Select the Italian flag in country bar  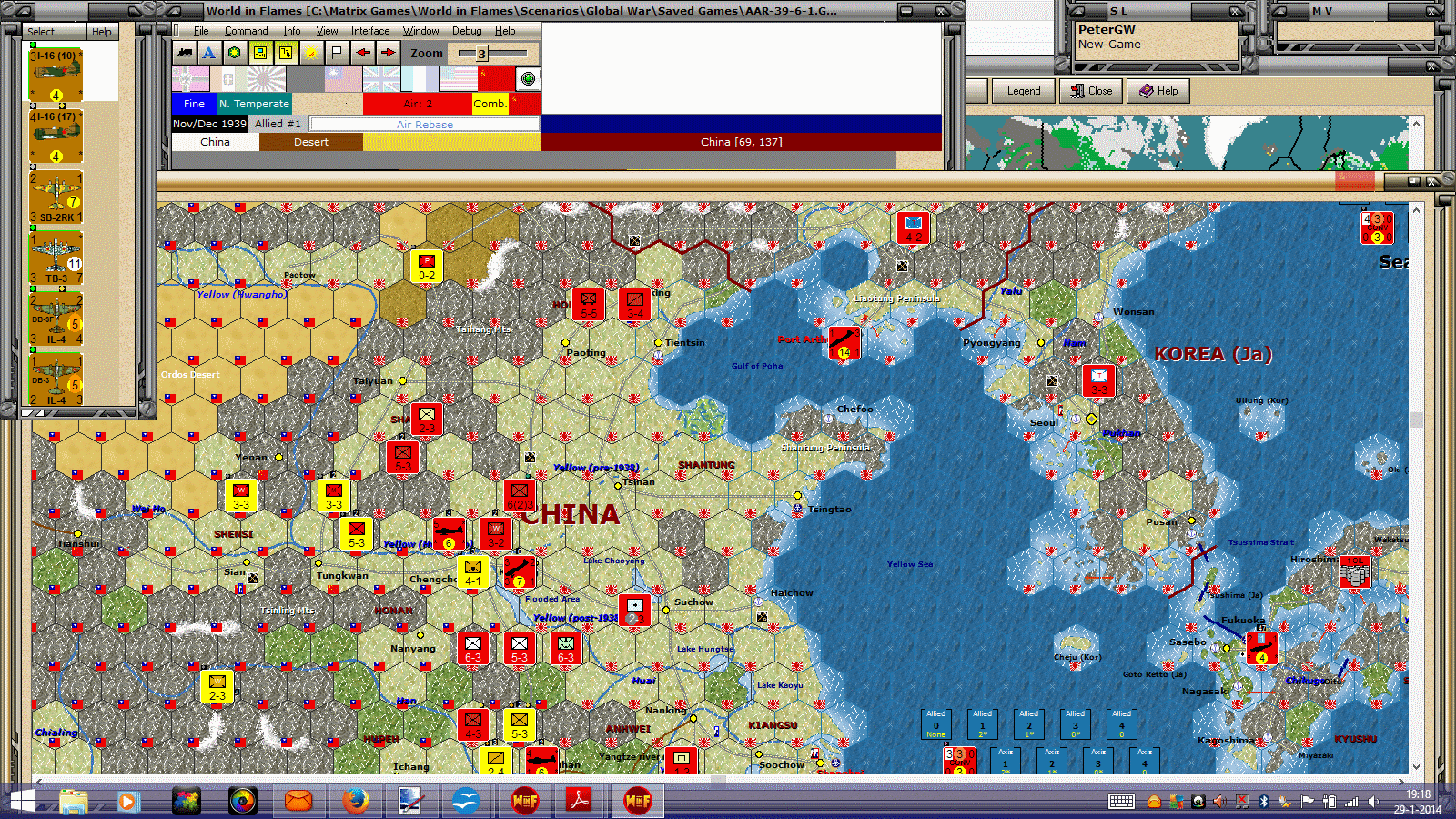coord(228,79)
